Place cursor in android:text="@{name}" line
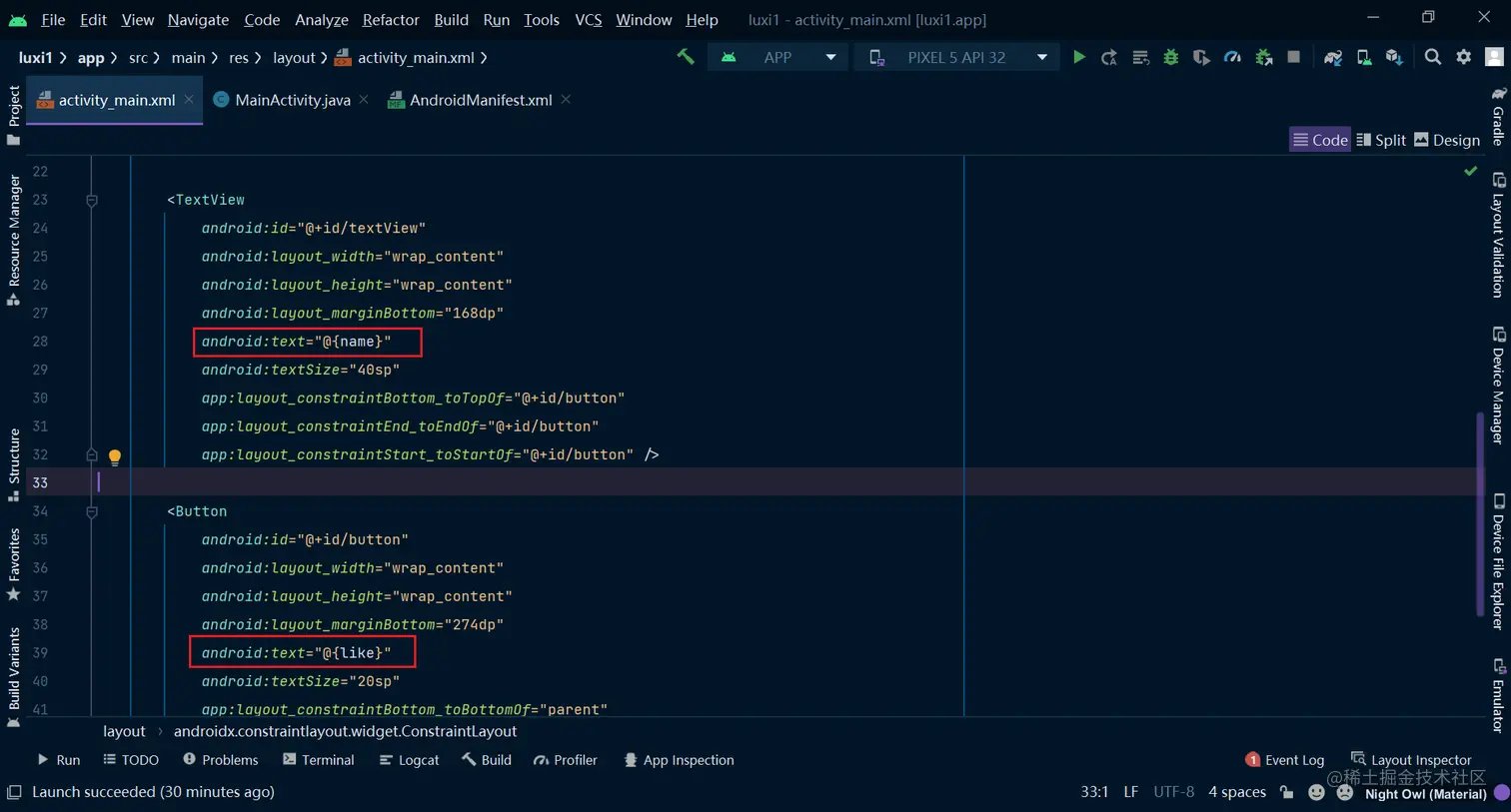1511x812 pixels. pos(297,342)
